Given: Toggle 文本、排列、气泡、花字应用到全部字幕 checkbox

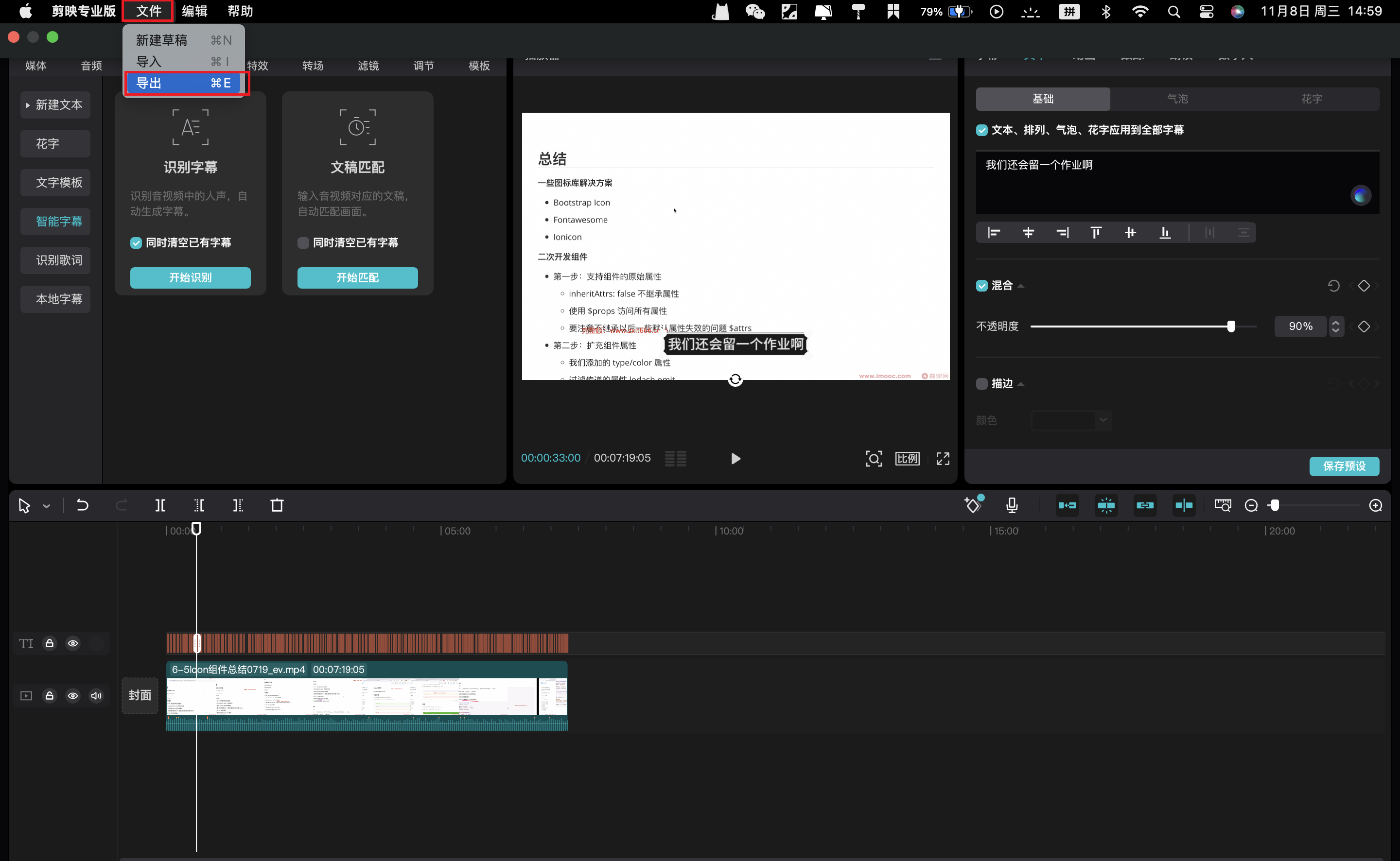Looking at the screenshot, I should [981, 130].
